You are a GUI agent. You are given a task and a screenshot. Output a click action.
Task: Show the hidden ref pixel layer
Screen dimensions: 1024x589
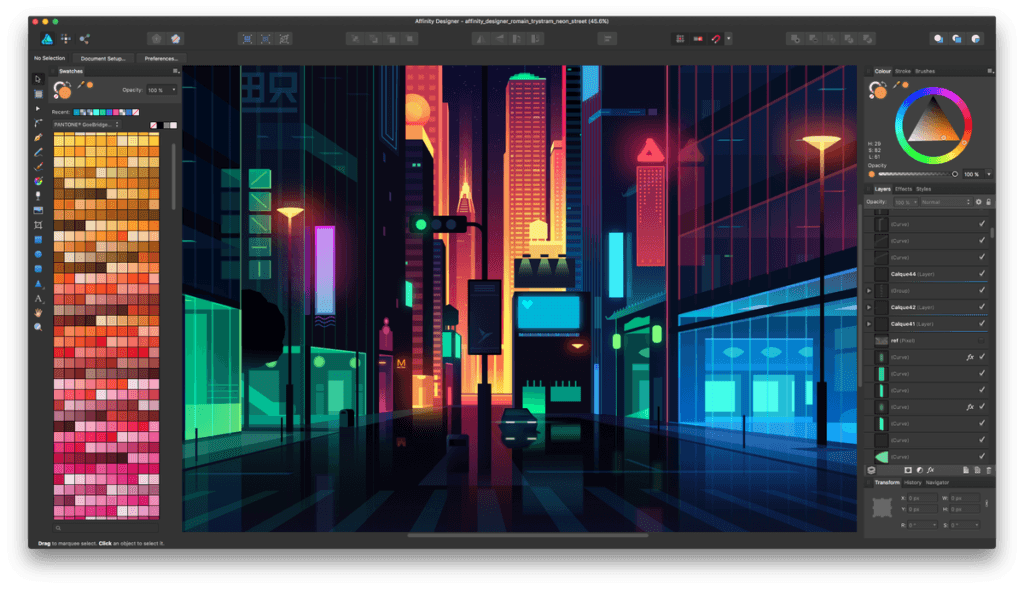coord(982,340)
